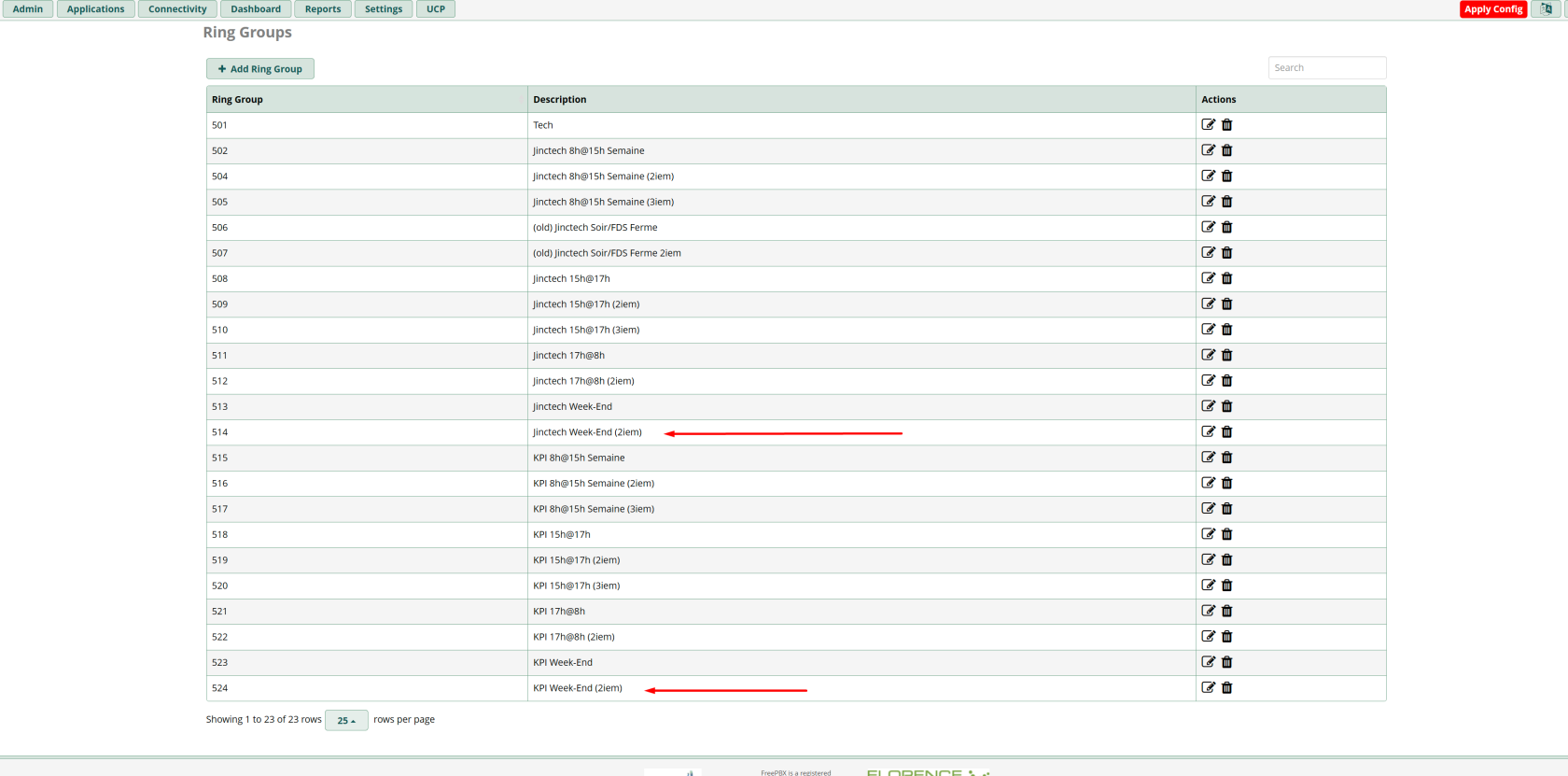1568x776 pixels.
Task: Select the cell 'KPI 15h@17h (2iem)'
Action: point(861,560)
